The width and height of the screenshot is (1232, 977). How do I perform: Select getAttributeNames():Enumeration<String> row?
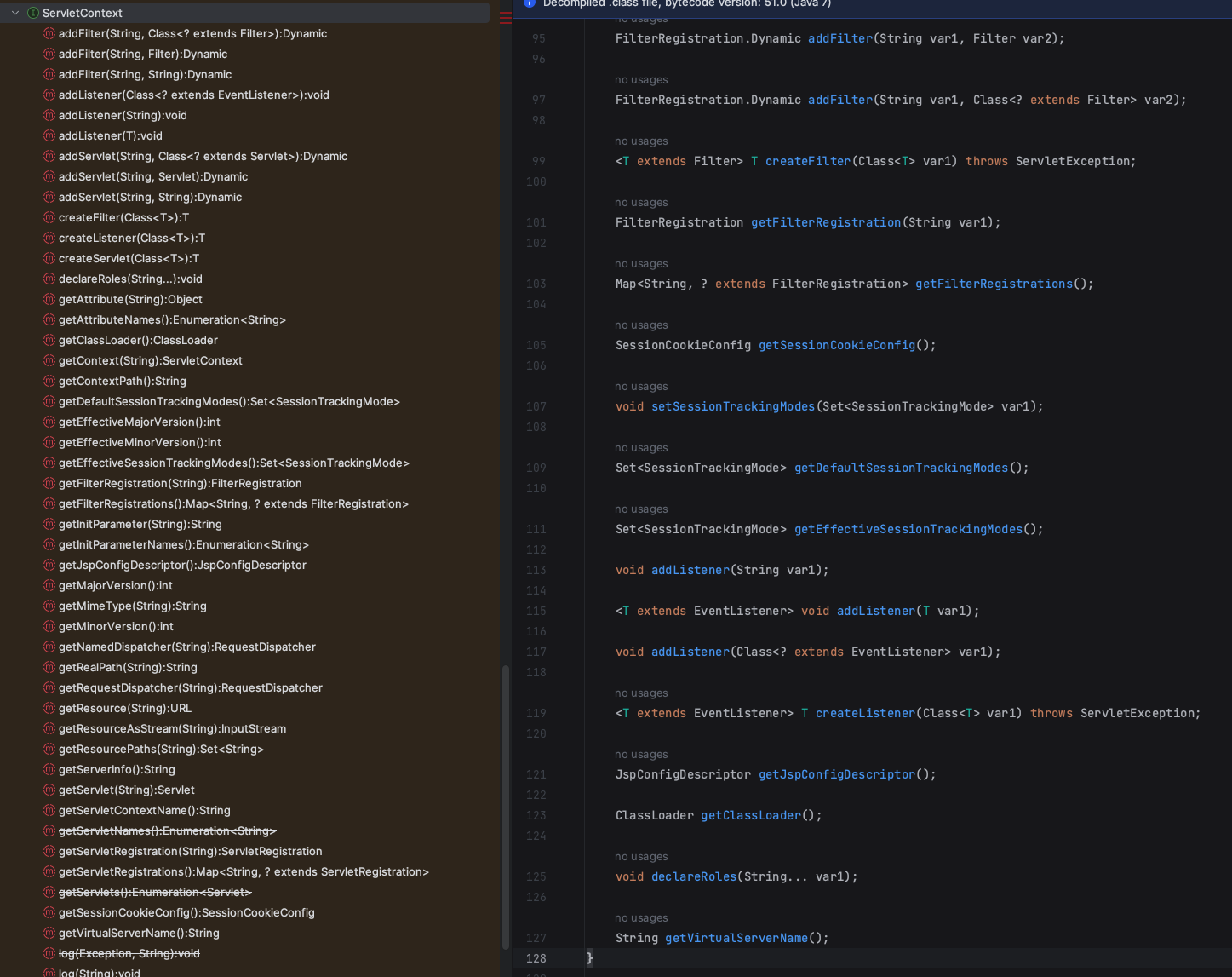click(x=172, y=319)
